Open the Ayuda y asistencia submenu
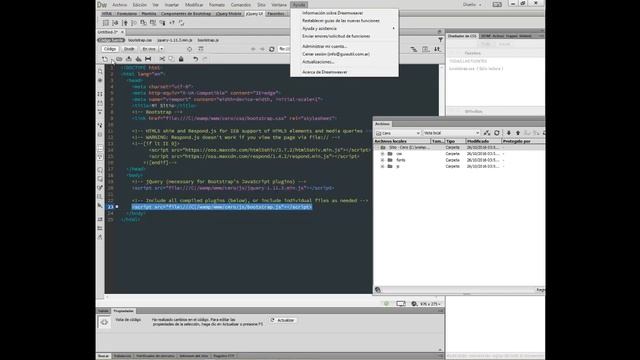The height and width of the screenshot is (360, 640). (344, 29)
